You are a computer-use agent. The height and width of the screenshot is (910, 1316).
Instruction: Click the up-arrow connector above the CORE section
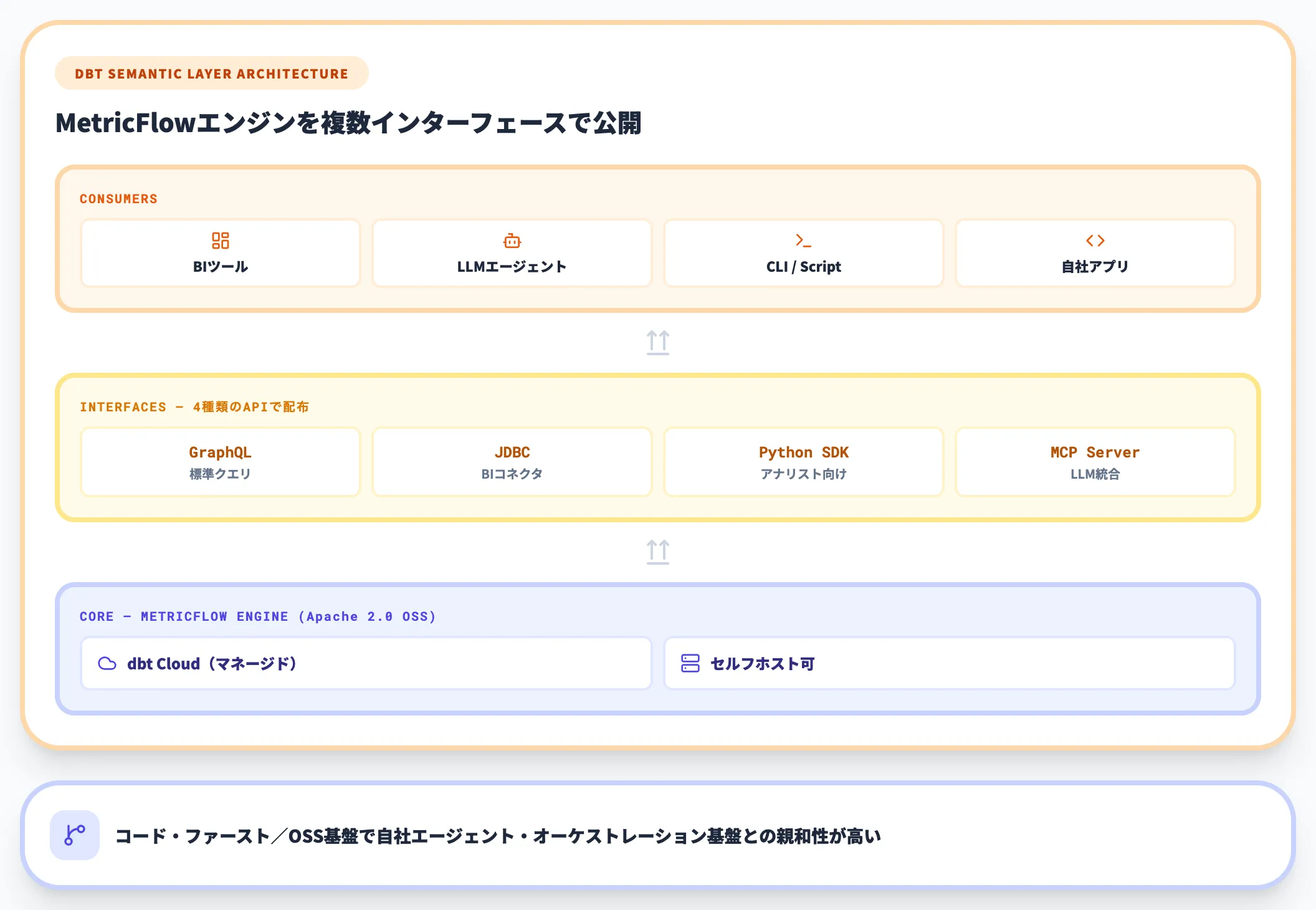pos(658,551)
